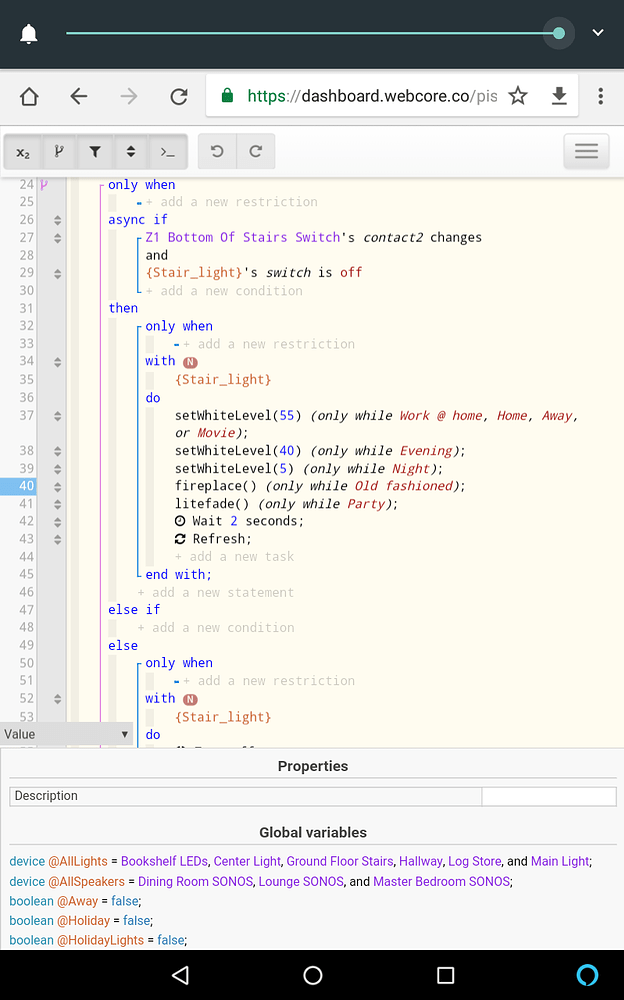Tap the notification bell icon
This screenshot has height=1000, width=624.
tap(29, 33)
